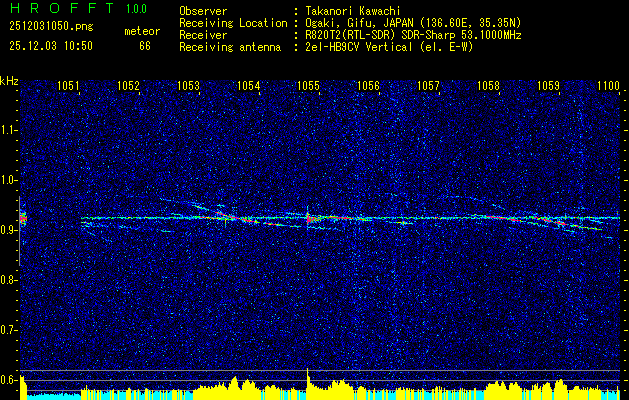The height and width of the screenshot is (400, 629).
Task: Click the timestamp 25.12.03 10:50
Action: coord(51,46)
